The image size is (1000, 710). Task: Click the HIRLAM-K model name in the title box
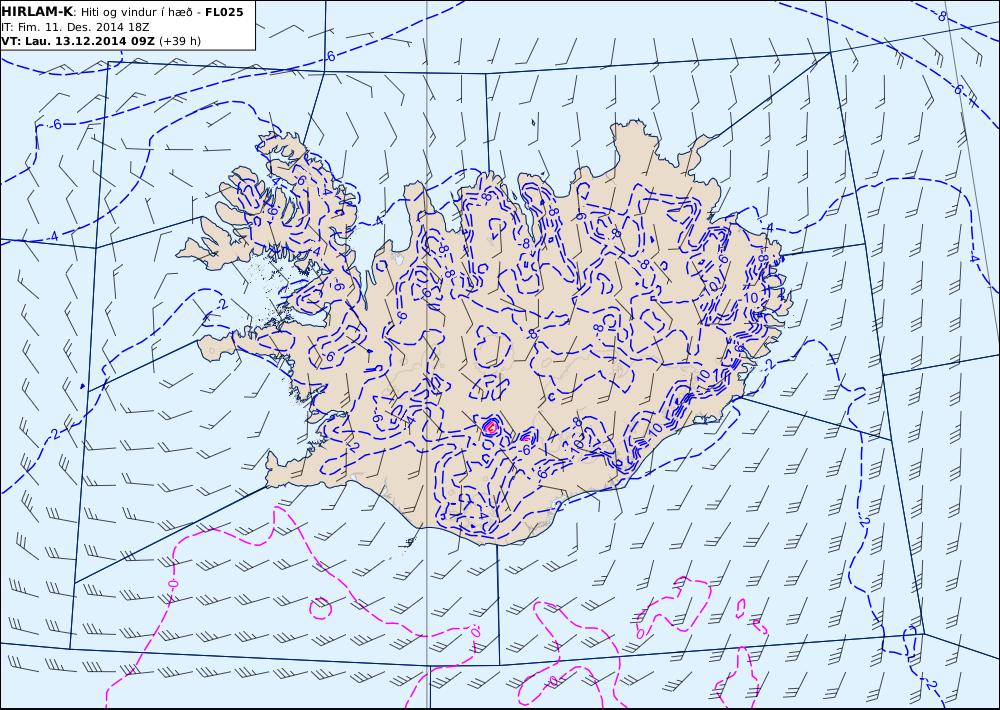[37, 12]
